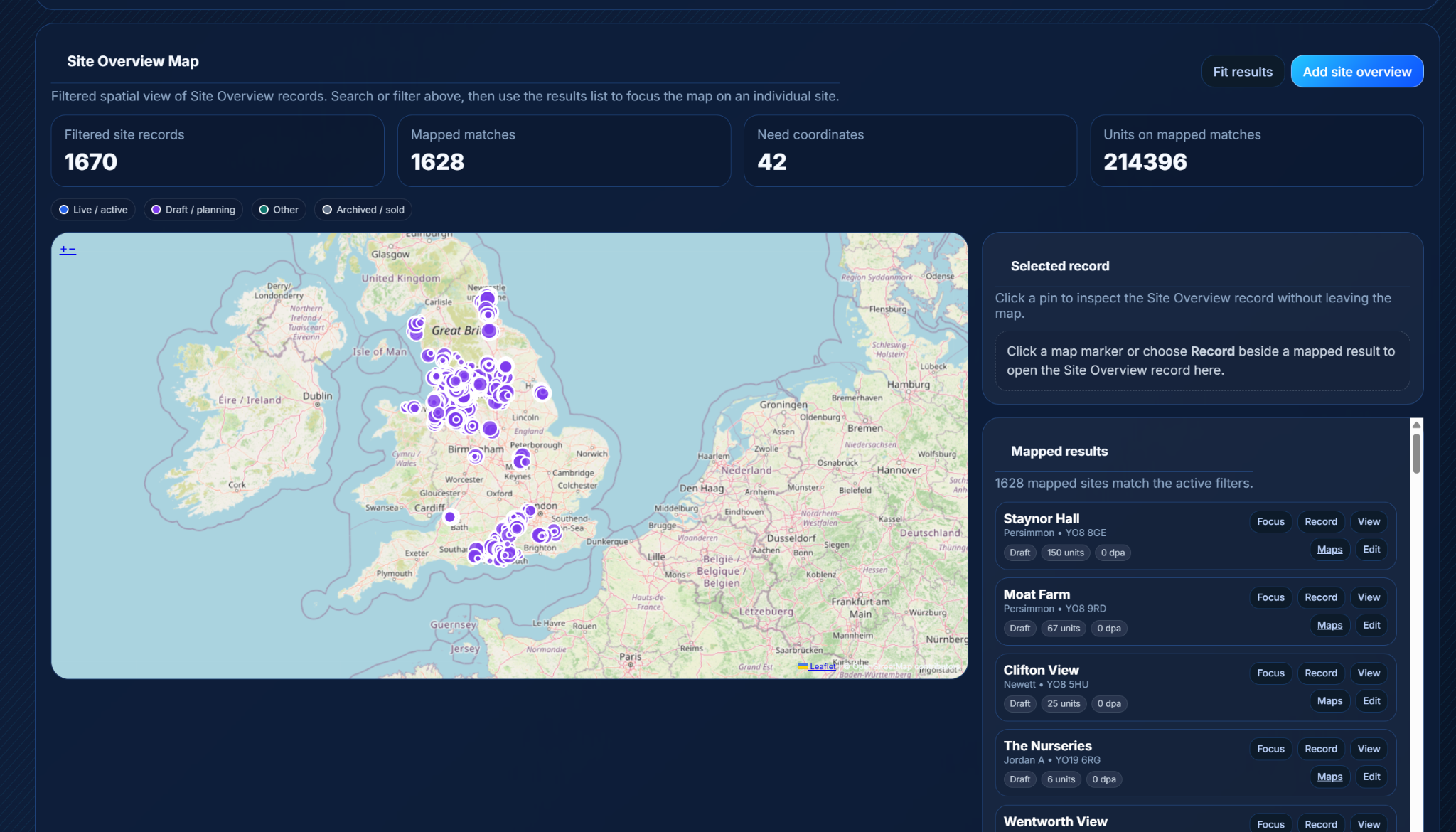Select the map pin near Hull
The height and width of the screenshot is (832, 1456).
click(542, 393)
